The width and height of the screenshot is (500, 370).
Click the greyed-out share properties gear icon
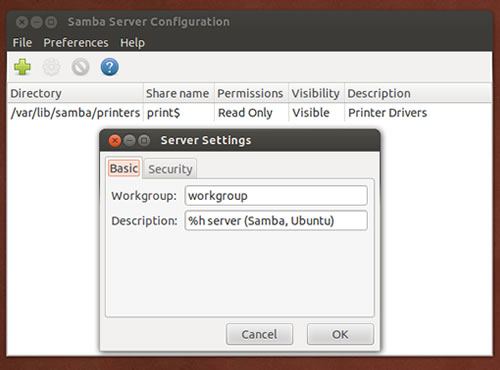coord(51,67)
